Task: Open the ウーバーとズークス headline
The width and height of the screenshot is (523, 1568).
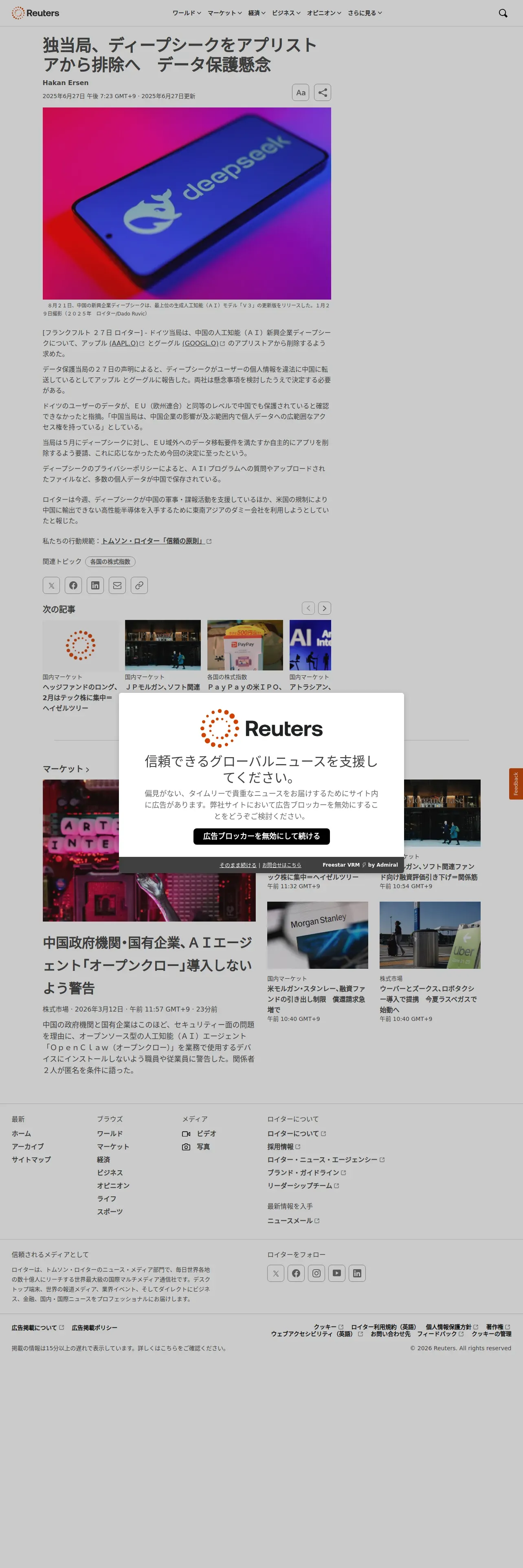Action: pyautogui.click(x=429, y=999)
